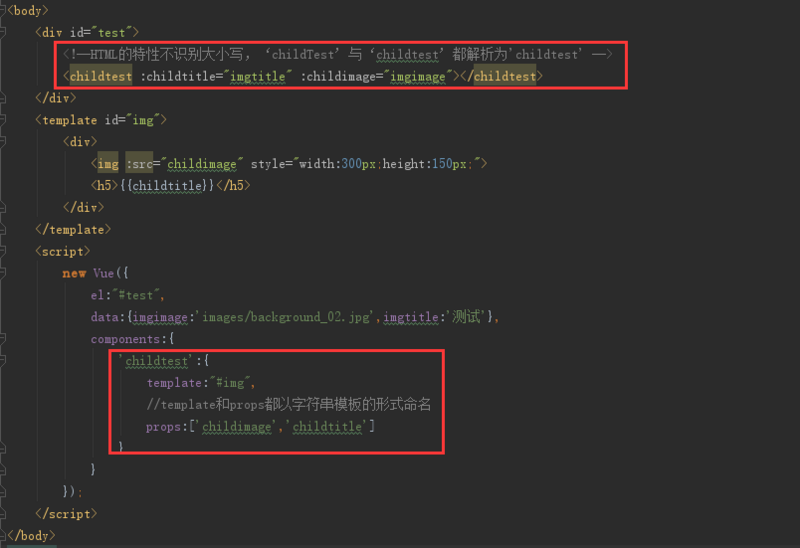Click the 'childtest' key under components
This screenshot has height=548, width=800.
coord(156,361)
